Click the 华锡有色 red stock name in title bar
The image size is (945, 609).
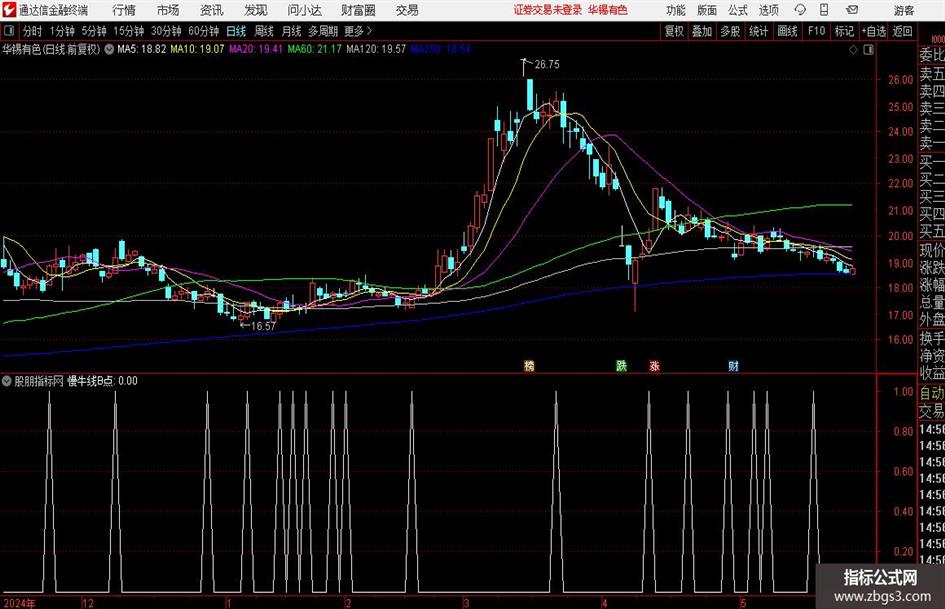tap(608, 10)
